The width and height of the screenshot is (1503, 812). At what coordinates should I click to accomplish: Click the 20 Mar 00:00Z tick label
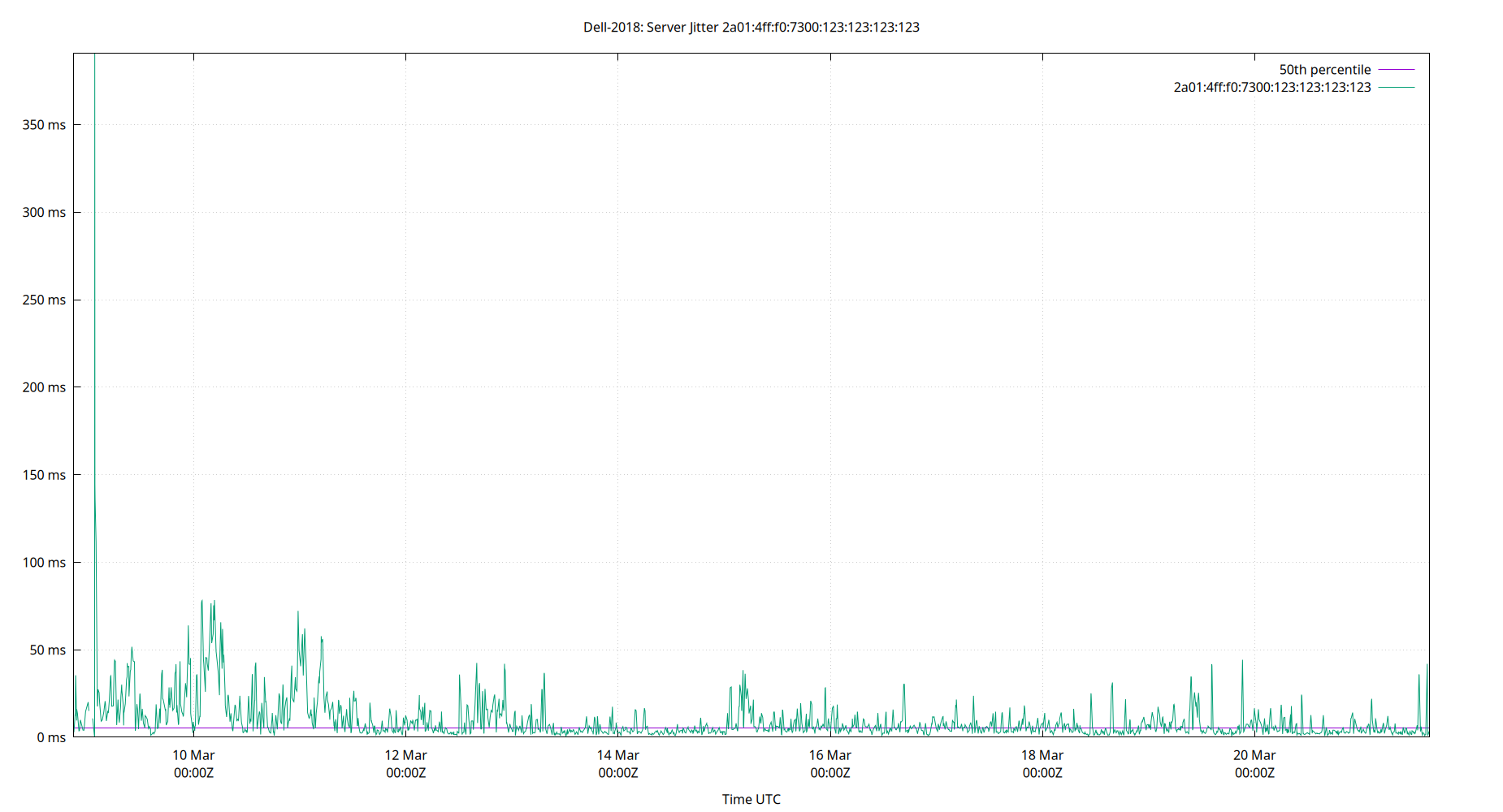[x=1256, y=763]
